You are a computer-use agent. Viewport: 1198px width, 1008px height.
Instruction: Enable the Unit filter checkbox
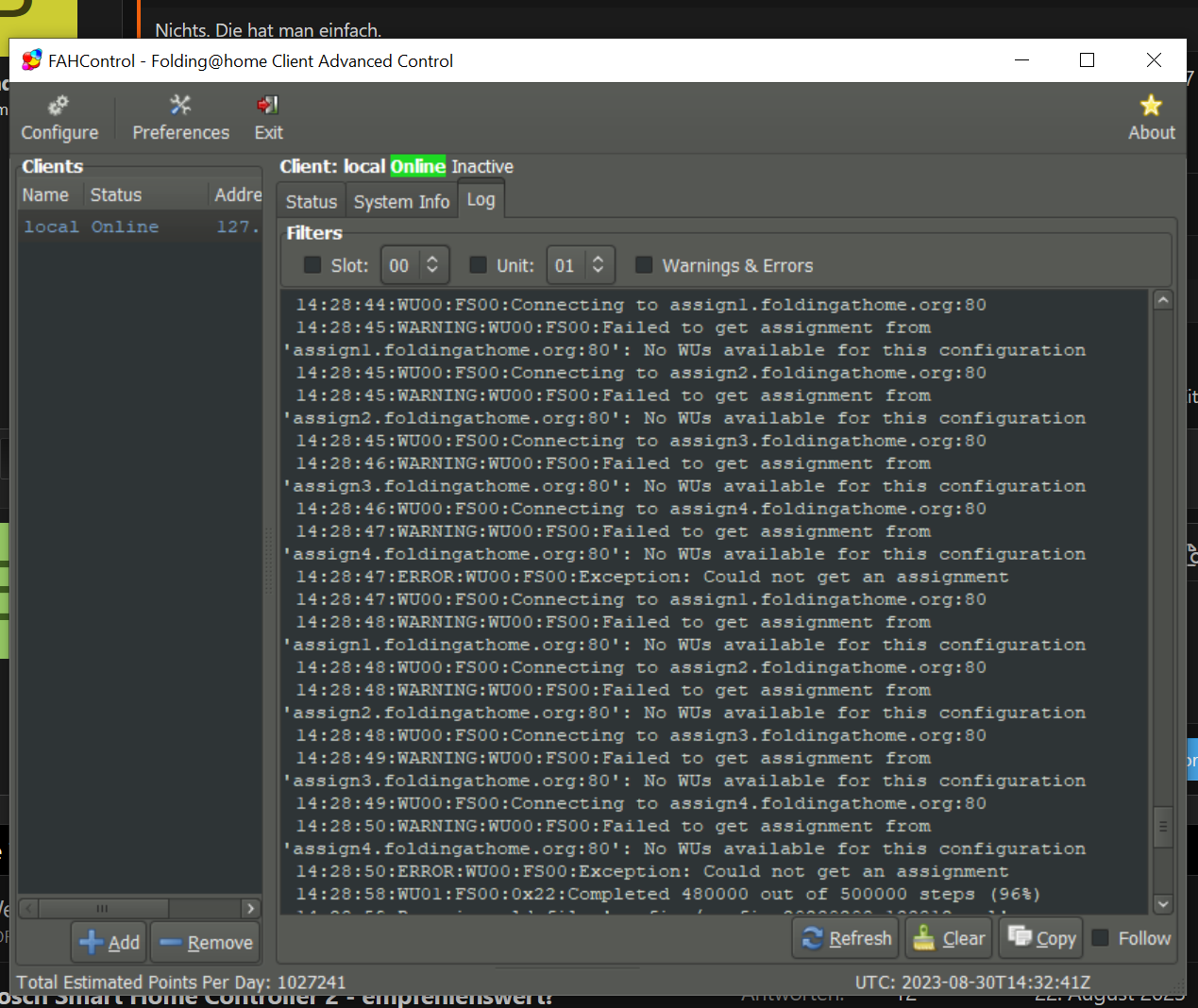[x=478, y=265]
